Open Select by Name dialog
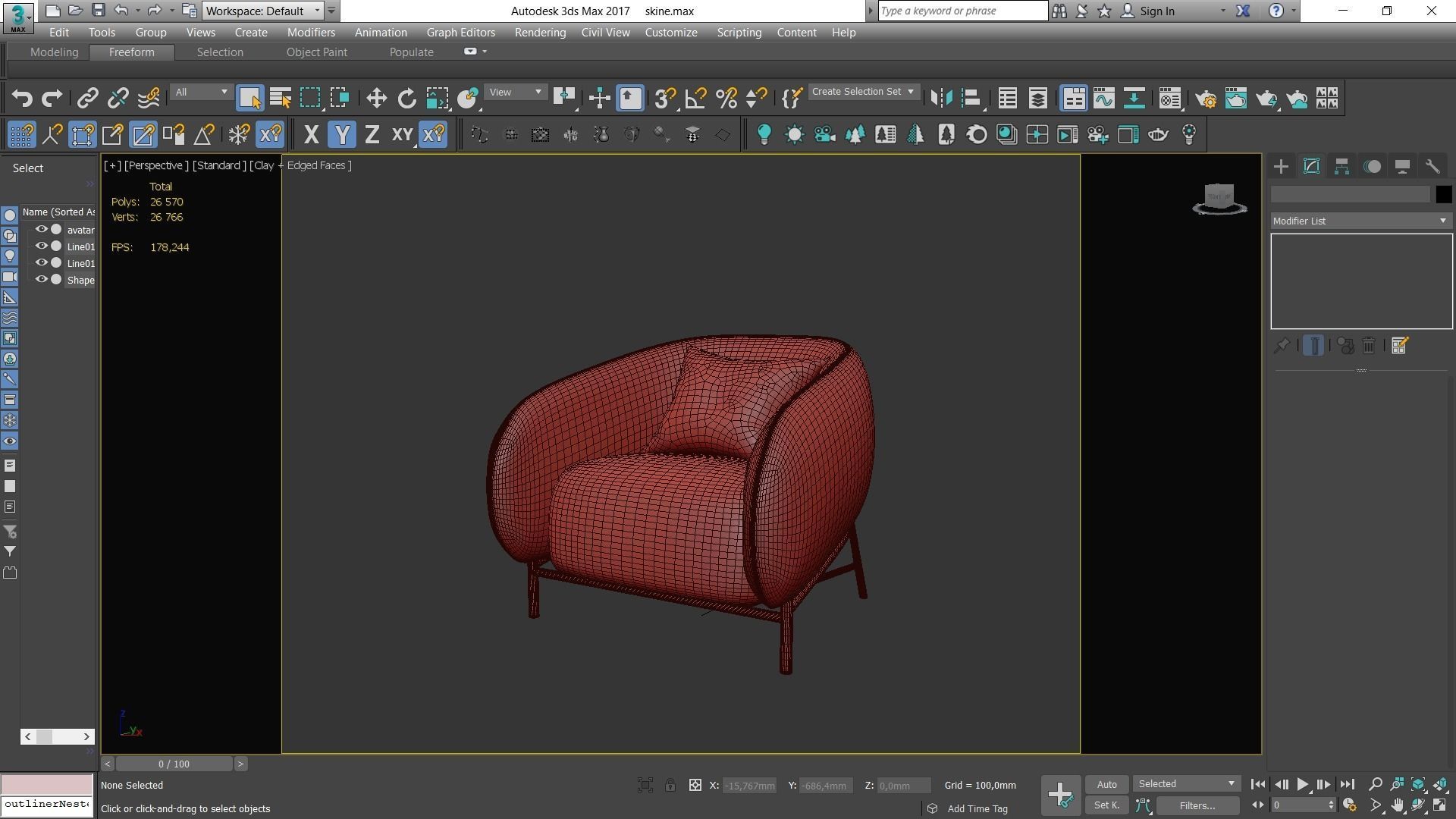The height and width of the screenshot is (819, 1456). pyautogui.click(x=280, y=99)
